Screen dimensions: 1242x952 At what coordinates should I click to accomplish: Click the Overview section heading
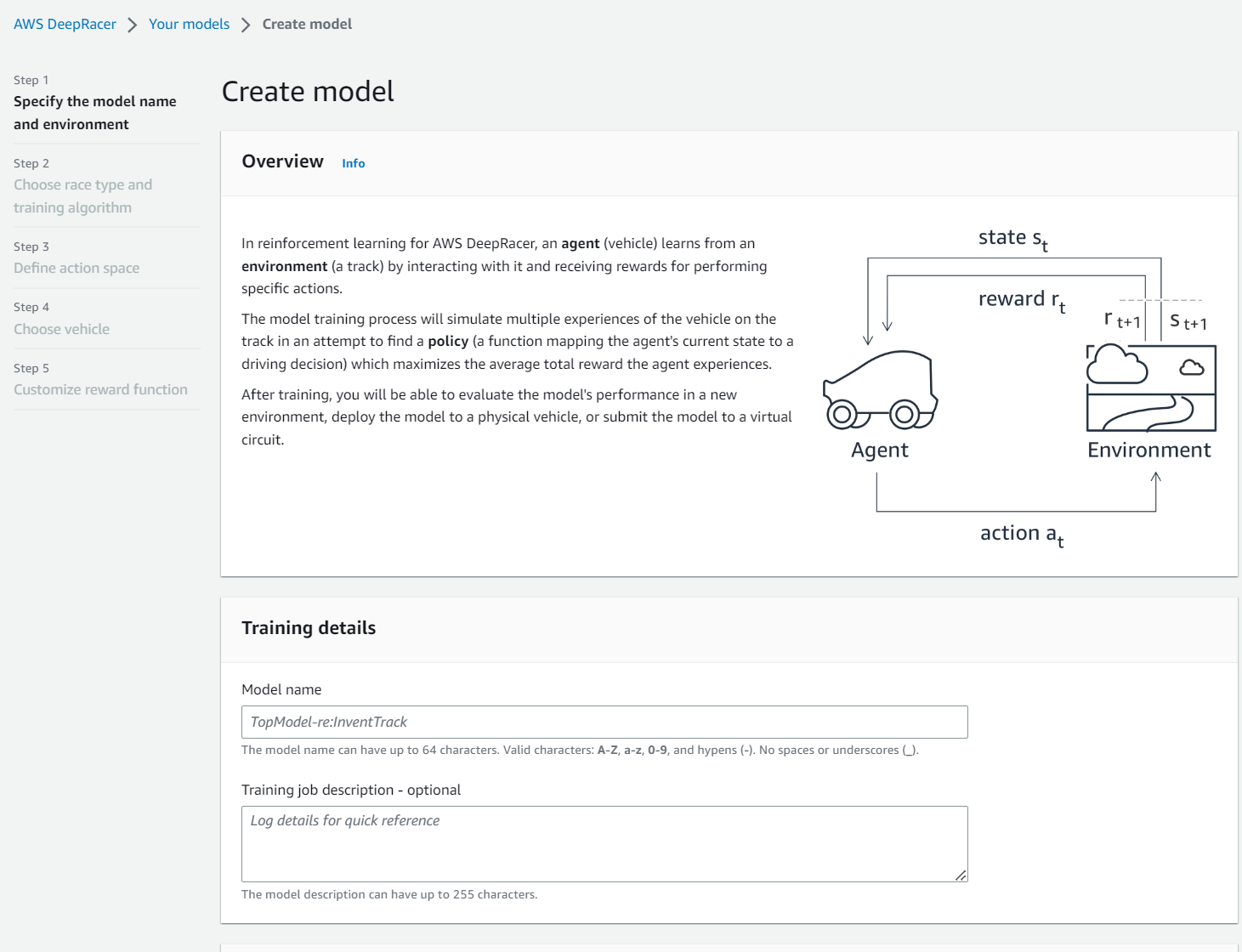pos(283,161)
